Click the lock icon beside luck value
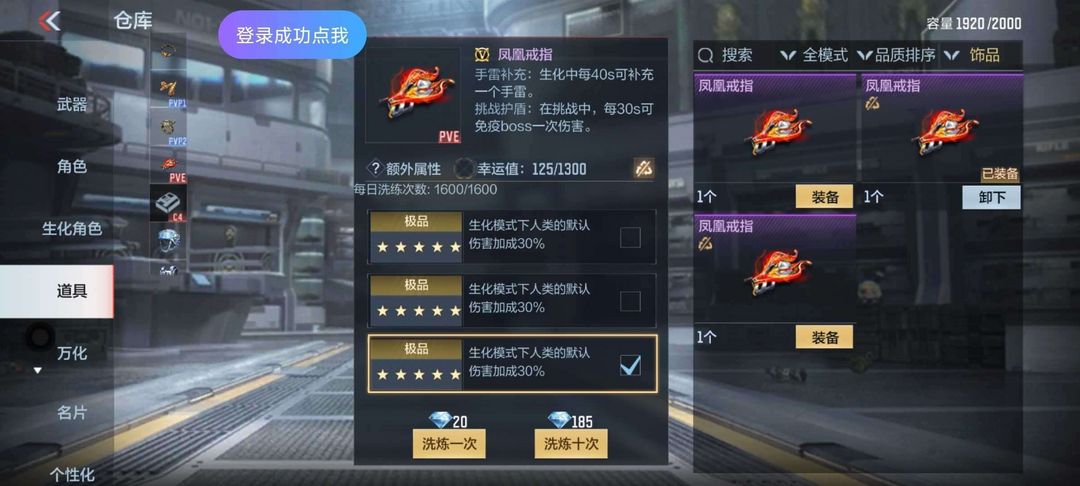Viewport: 1080px width, 486px height. [644, 168]
